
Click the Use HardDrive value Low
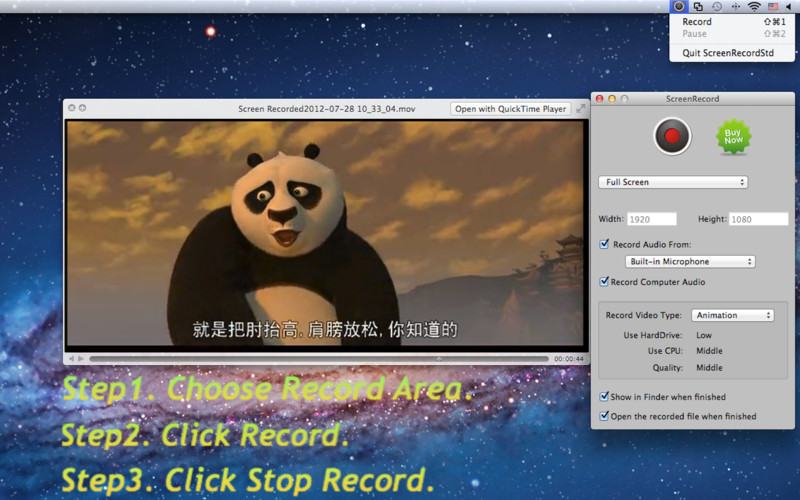click(704, 335)
